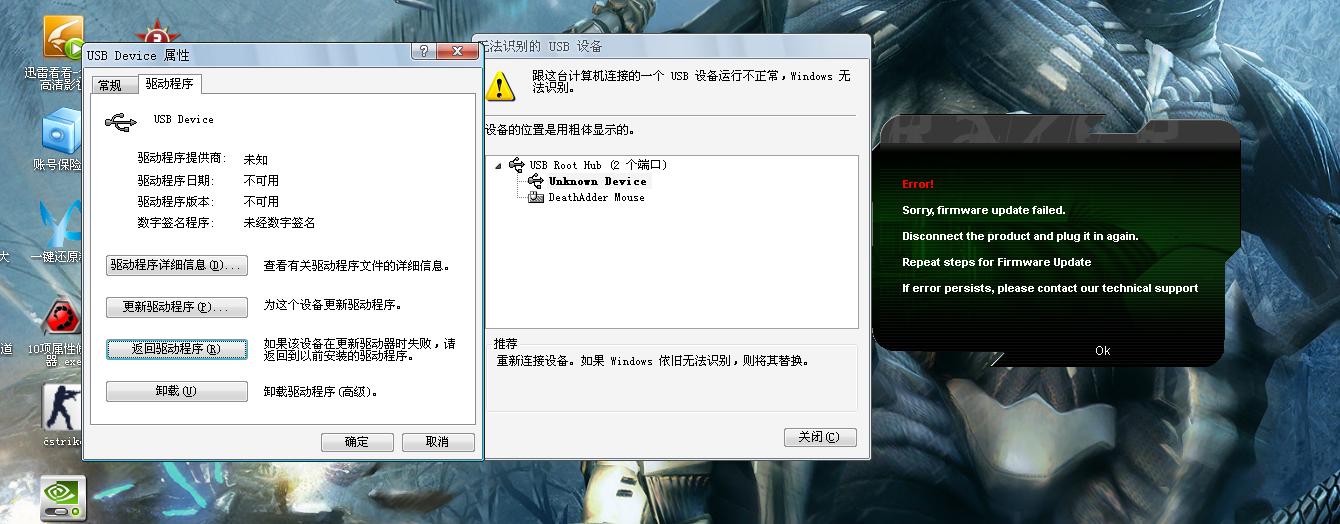
Task: Launch the cstrike Counter-Strike shortcut
Action: tap(62, 410)
